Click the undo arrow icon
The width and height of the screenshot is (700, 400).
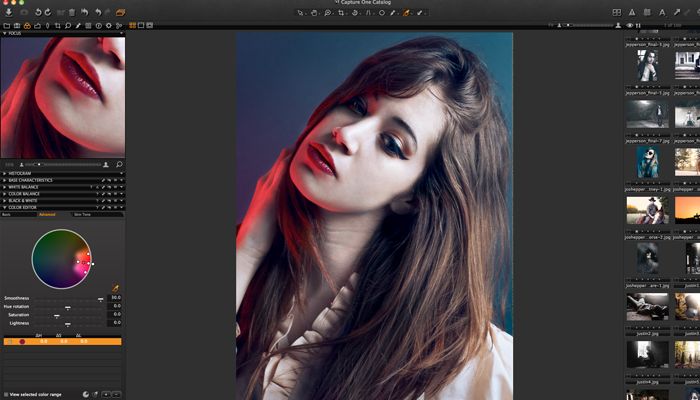coord(98,12)
